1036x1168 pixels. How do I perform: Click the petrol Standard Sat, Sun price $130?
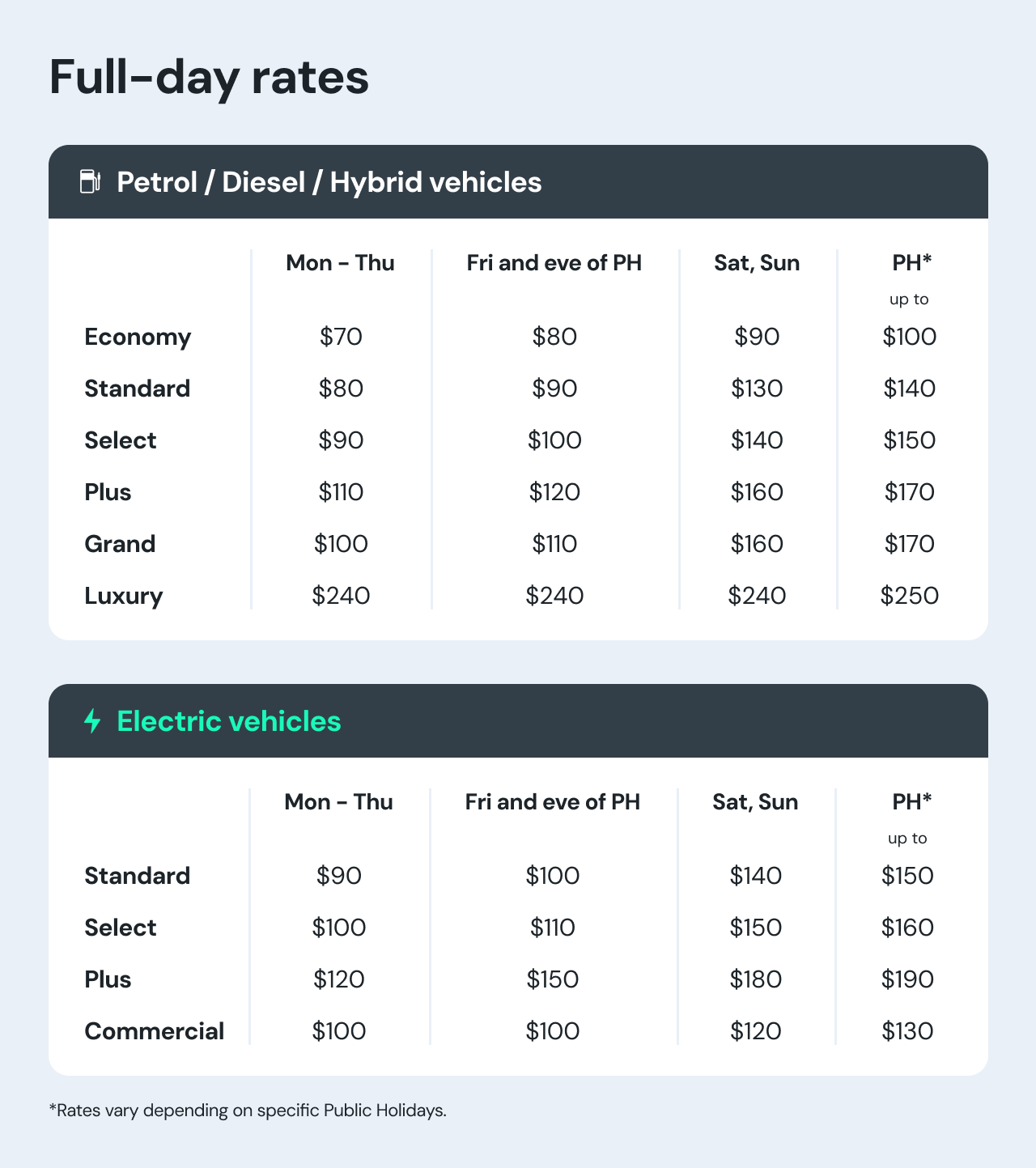click(757, 389)
